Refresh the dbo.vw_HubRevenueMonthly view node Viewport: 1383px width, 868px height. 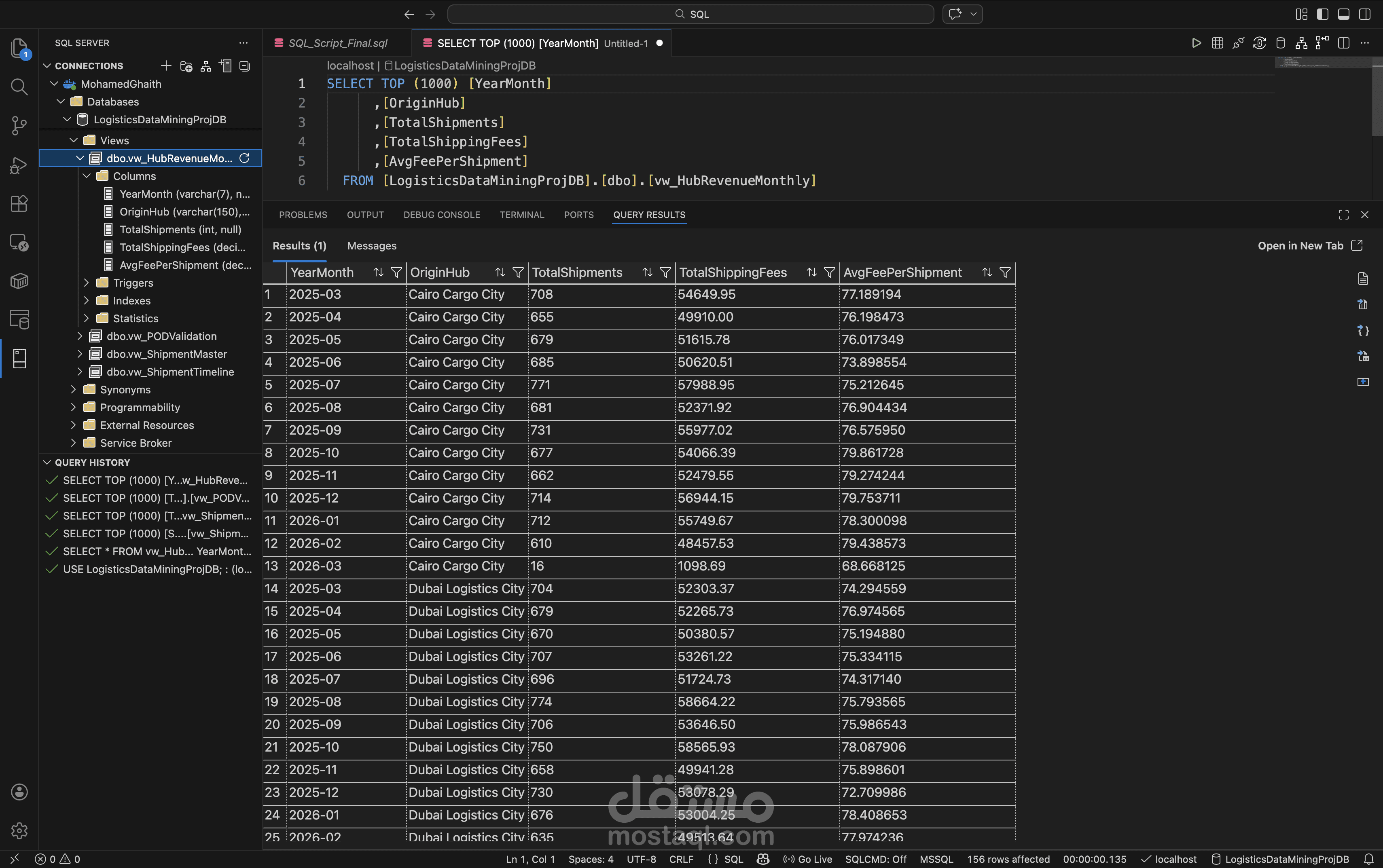click(x=244, y=158)
